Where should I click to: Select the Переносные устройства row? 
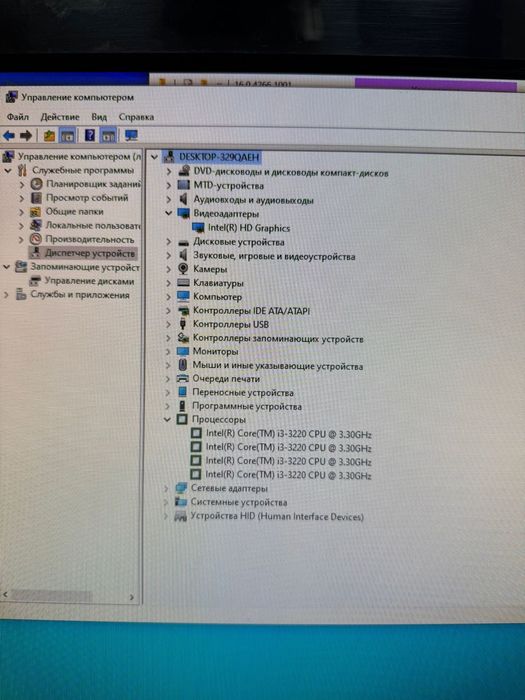(x=243, y=393)
